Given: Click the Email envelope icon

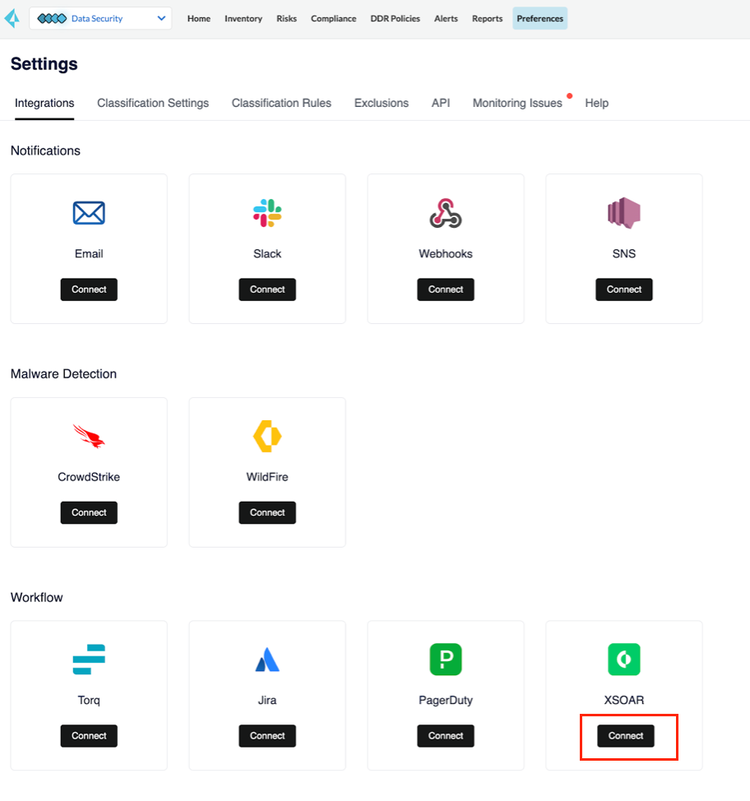Looking at the screenshot, I should coord(89,213).
